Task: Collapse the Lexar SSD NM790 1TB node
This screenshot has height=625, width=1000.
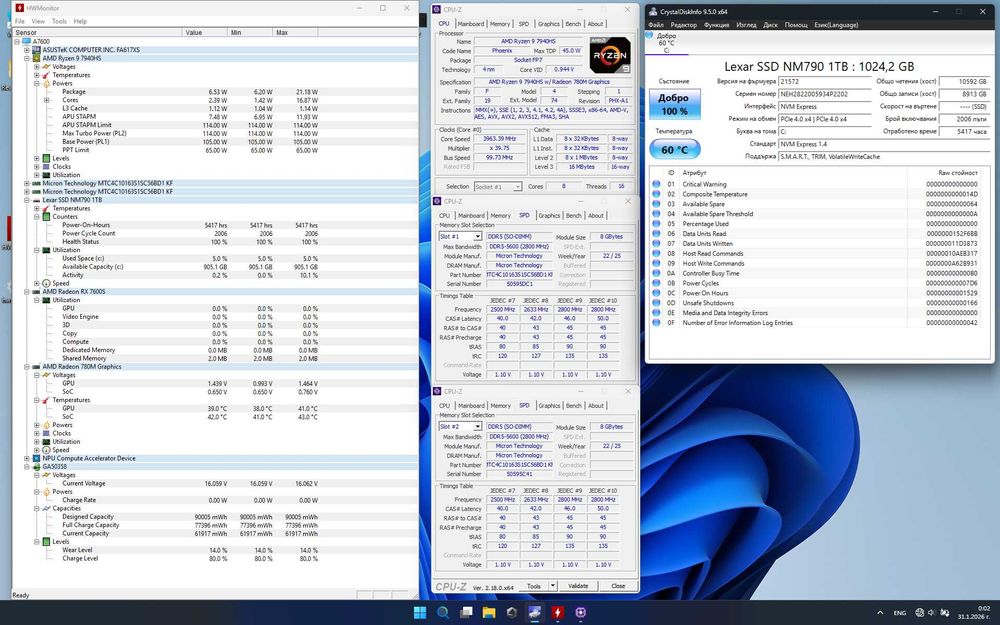Action: 27,200
